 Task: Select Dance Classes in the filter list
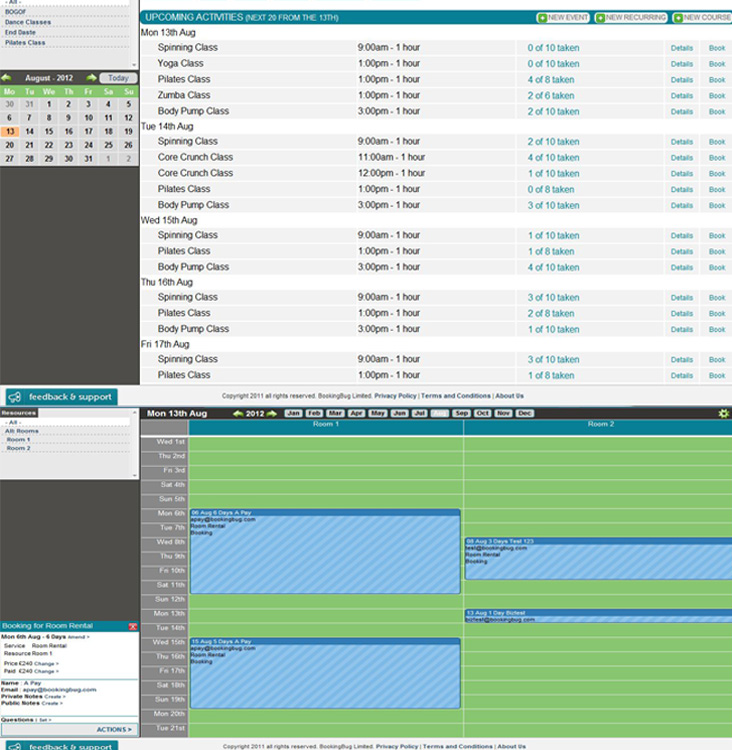(28, 22)
